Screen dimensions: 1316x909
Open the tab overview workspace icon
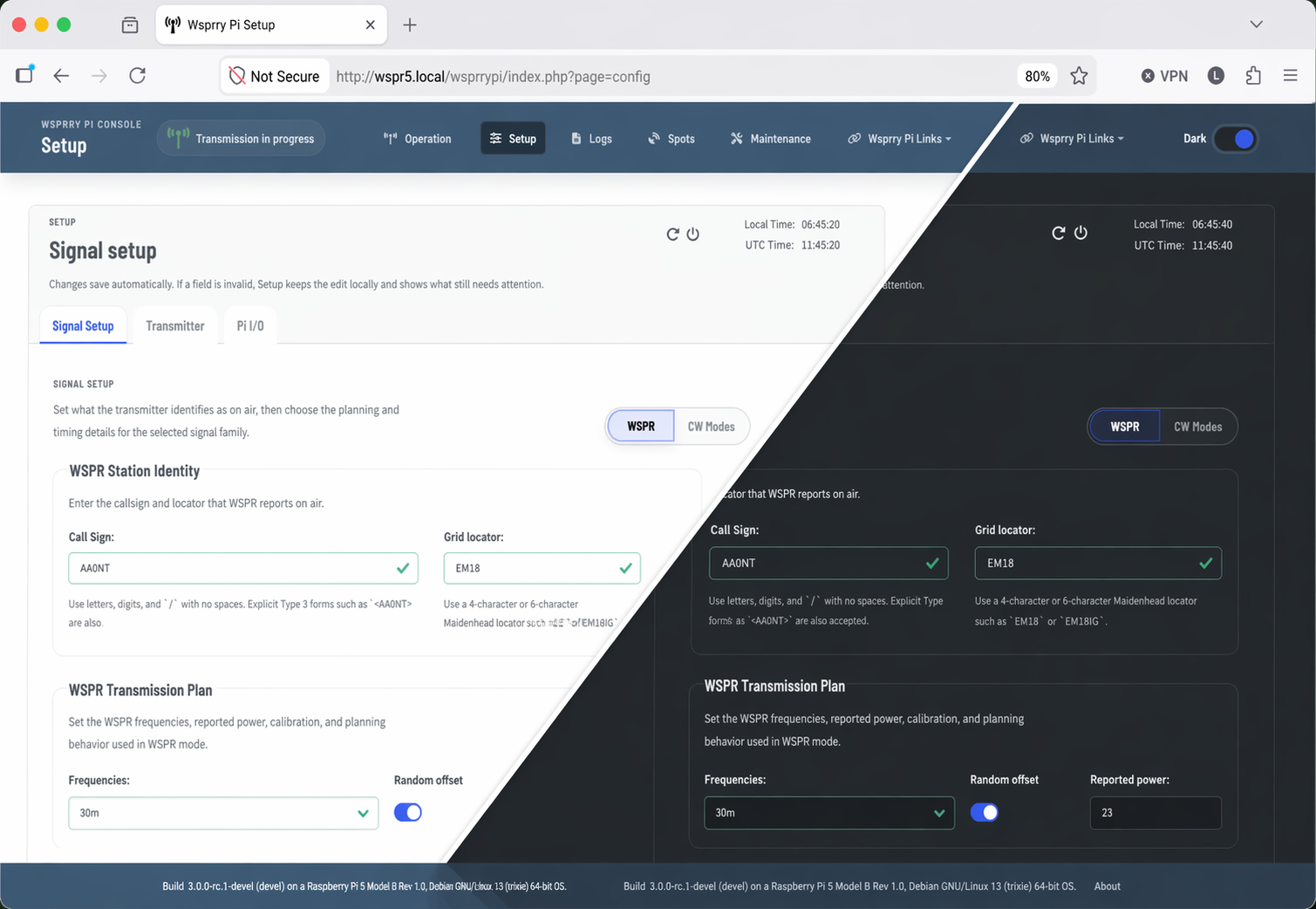coord(130,24)
